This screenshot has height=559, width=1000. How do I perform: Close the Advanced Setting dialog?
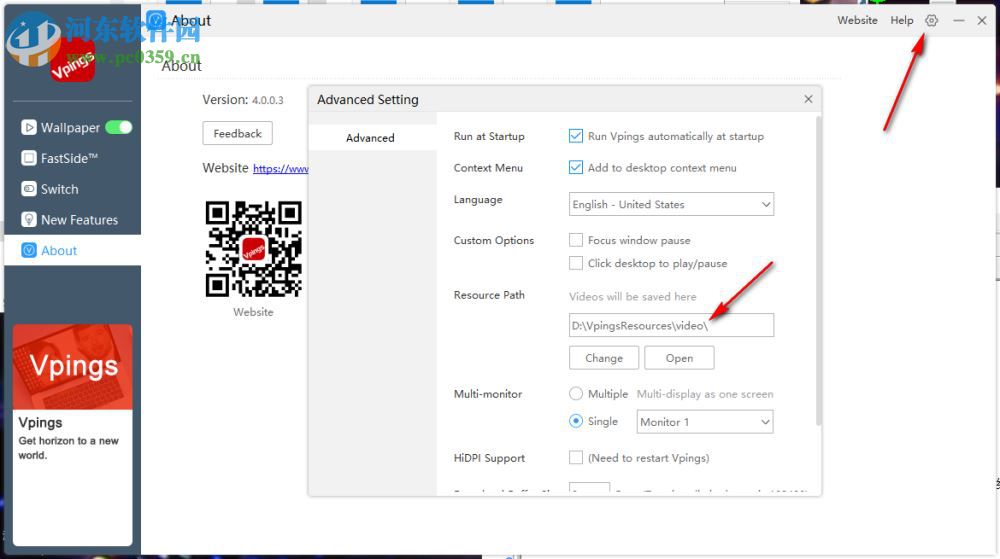(x=808, y=99)
